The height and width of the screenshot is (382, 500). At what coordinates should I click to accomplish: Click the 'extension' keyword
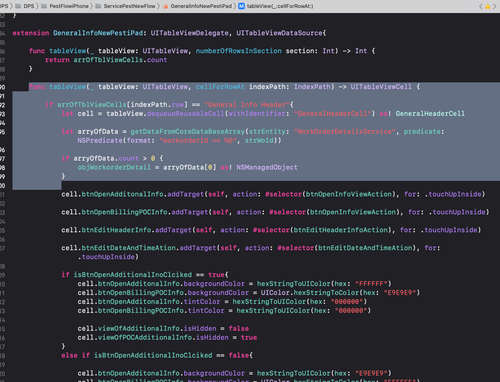[x=31, y=33]
